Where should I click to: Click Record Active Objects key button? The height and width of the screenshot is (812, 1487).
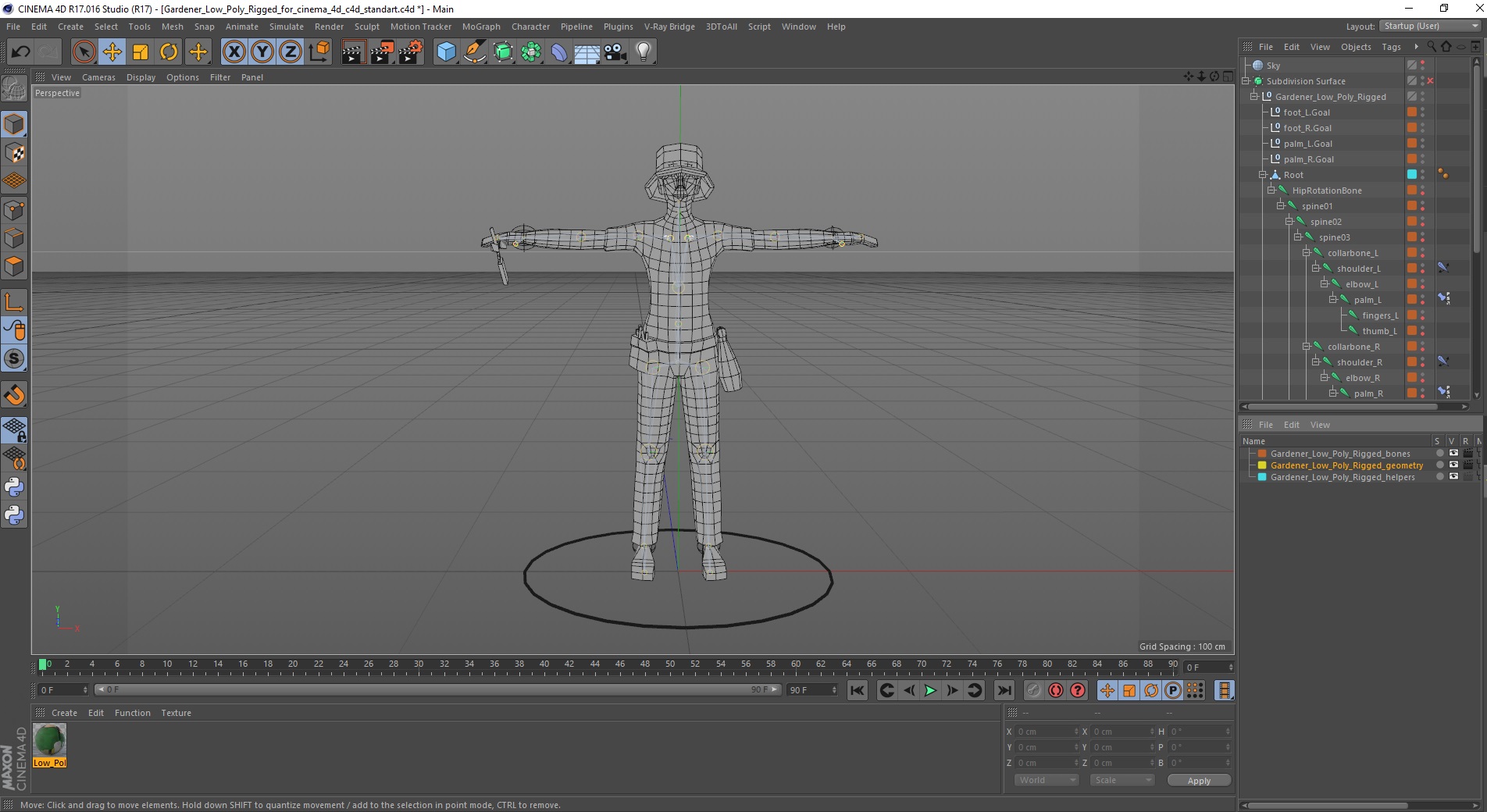coord(1034,690)
